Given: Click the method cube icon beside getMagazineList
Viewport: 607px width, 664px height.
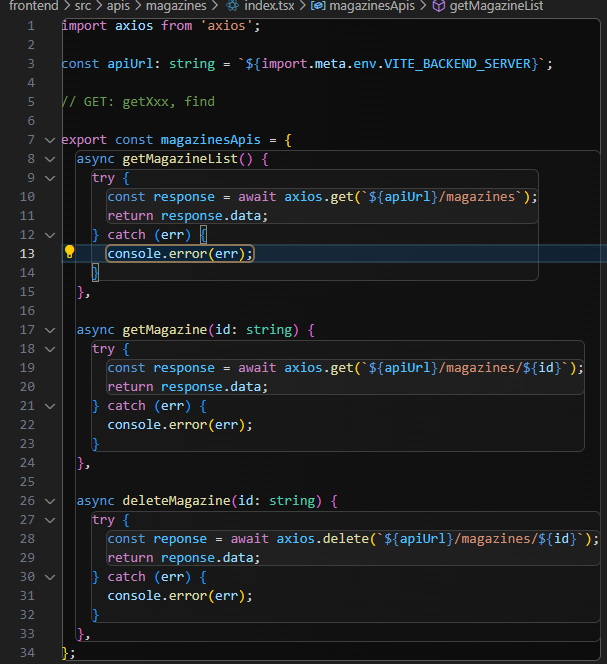Looking at the screenshot, I should pyautogui.click(x=439, y=6).
